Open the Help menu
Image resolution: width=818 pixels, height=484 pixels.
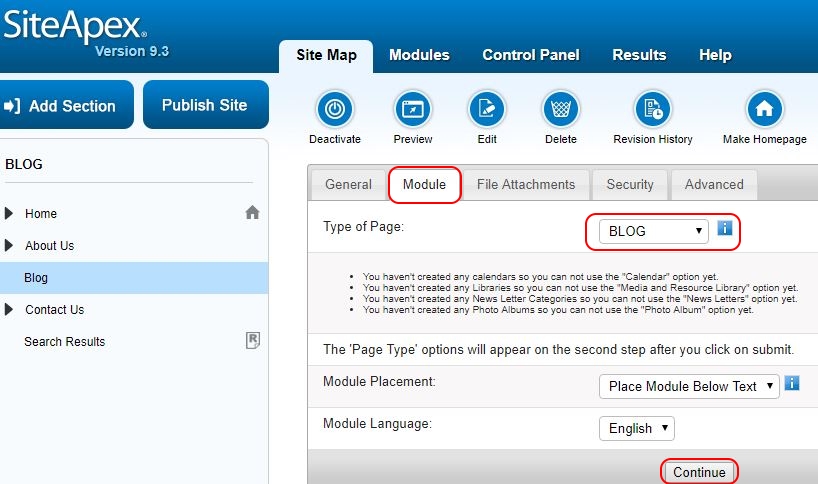(x=715, y=55)
